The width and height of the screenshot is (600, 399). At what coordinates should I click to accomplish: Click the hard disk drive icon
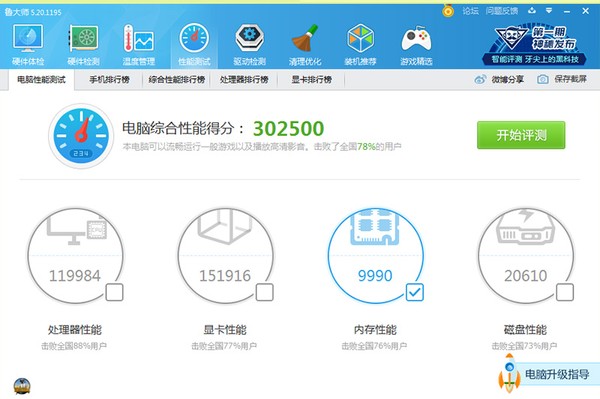[x=525, y=227]
